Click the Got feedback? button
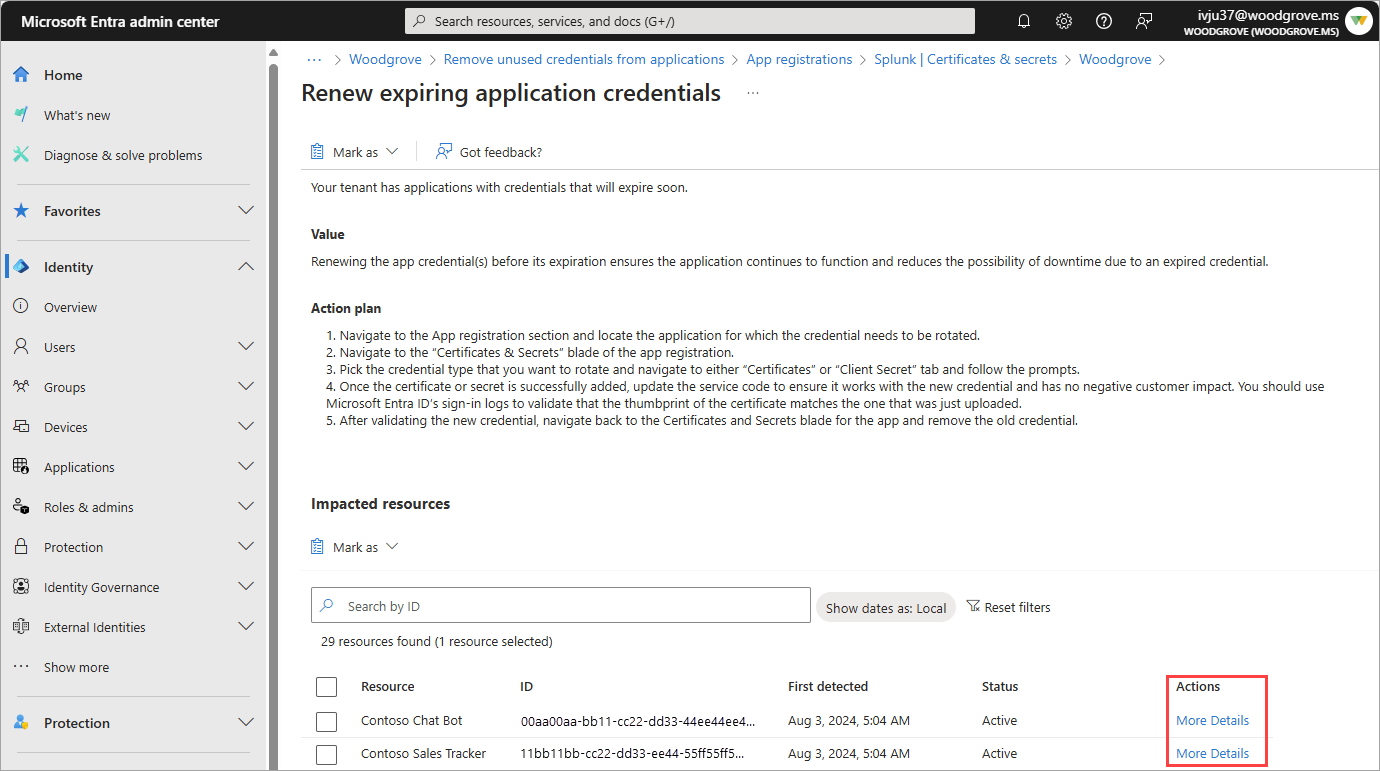The image size is (1380, 771). click(489, 152)
